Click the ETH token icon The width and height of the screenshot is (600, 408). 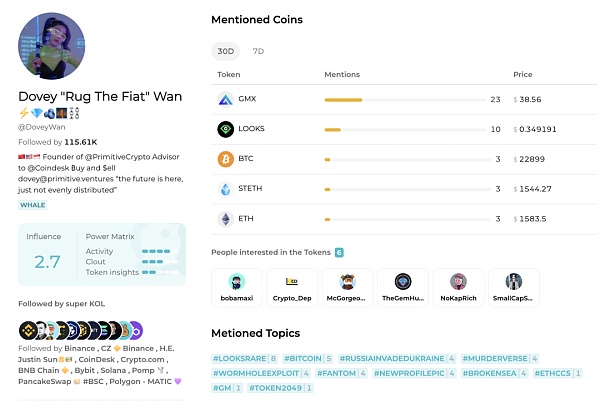[225, 219]
